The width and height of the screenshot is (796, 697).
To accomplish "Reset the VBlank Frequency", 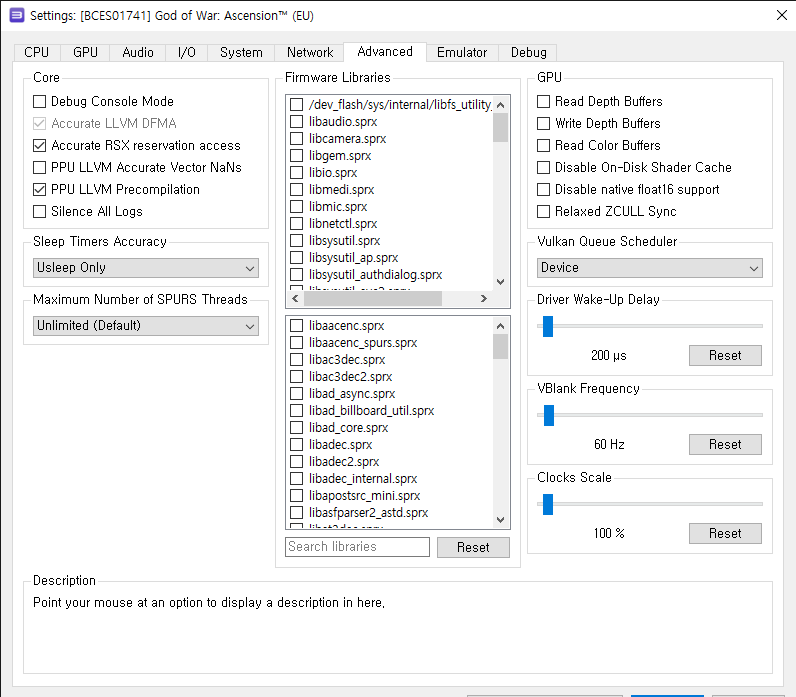I will 725,444.
